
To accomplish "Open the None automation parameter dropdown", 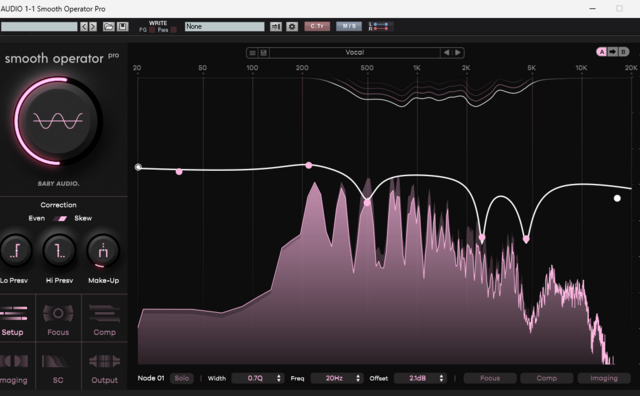I will tap(224, 27).
